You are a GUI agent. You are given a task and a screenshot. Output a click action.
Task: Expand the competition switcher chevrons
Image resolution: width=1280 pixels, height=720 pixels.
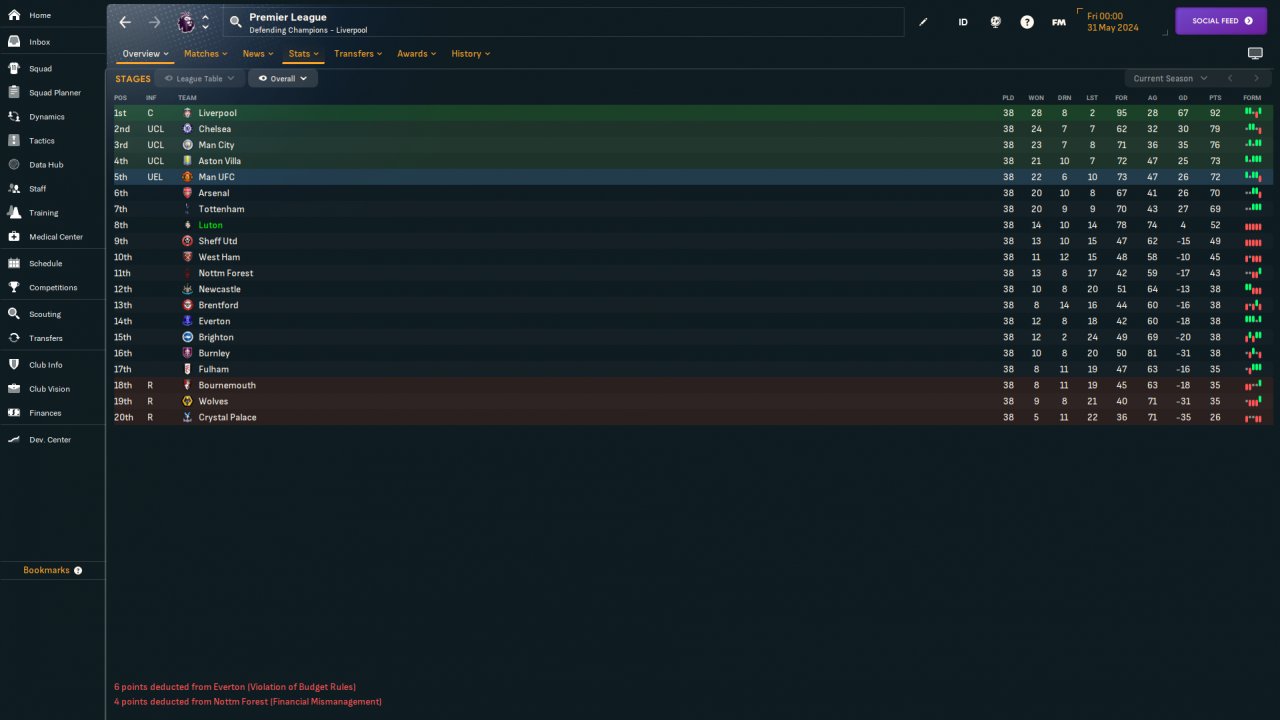[205, 22]
